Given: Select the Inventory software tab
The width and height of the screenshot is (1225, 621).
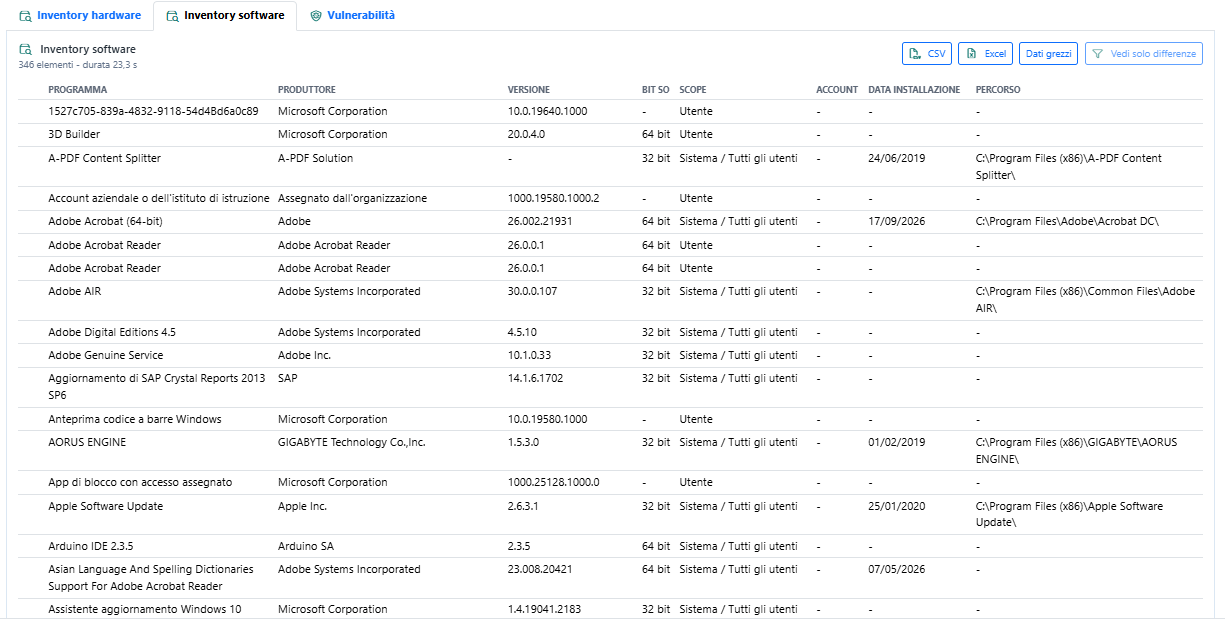Looking at the screenshot, I should (x=225, y=15).
